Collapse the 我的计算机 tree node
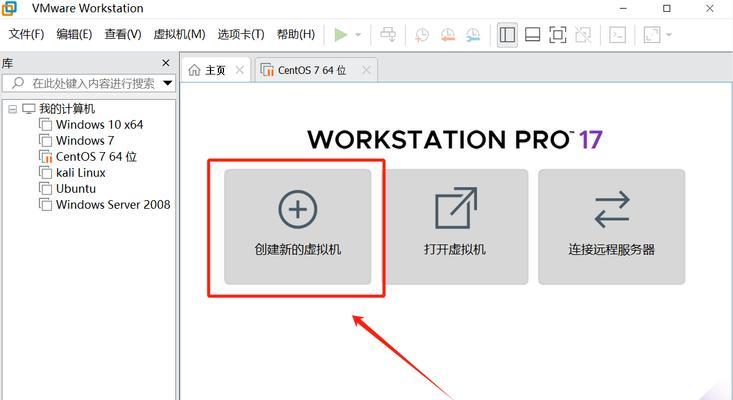This screenshot has height=400, width=733. [13, 109]
